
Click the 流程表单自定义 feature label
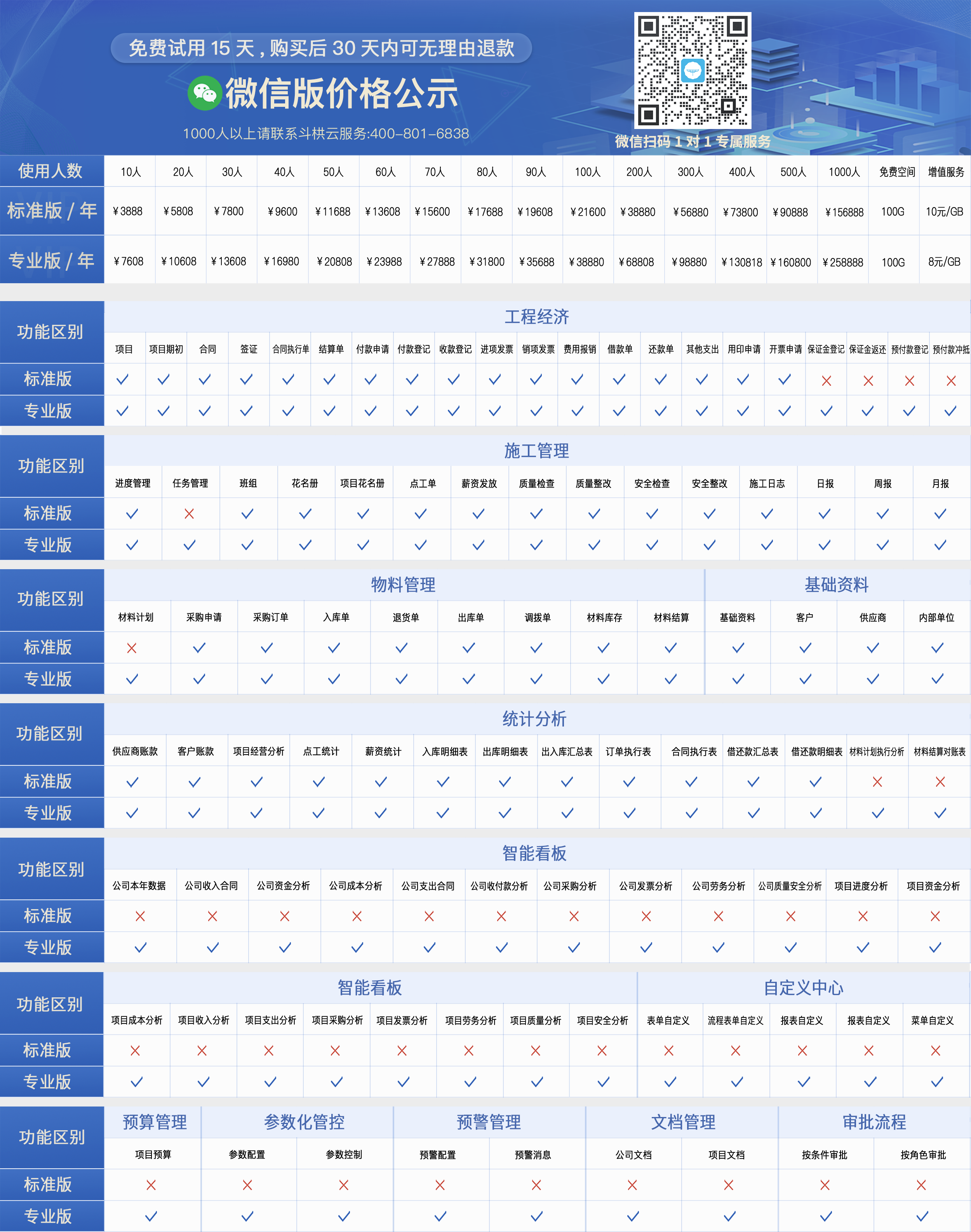pyautogui.click(x=735, y=1021)
